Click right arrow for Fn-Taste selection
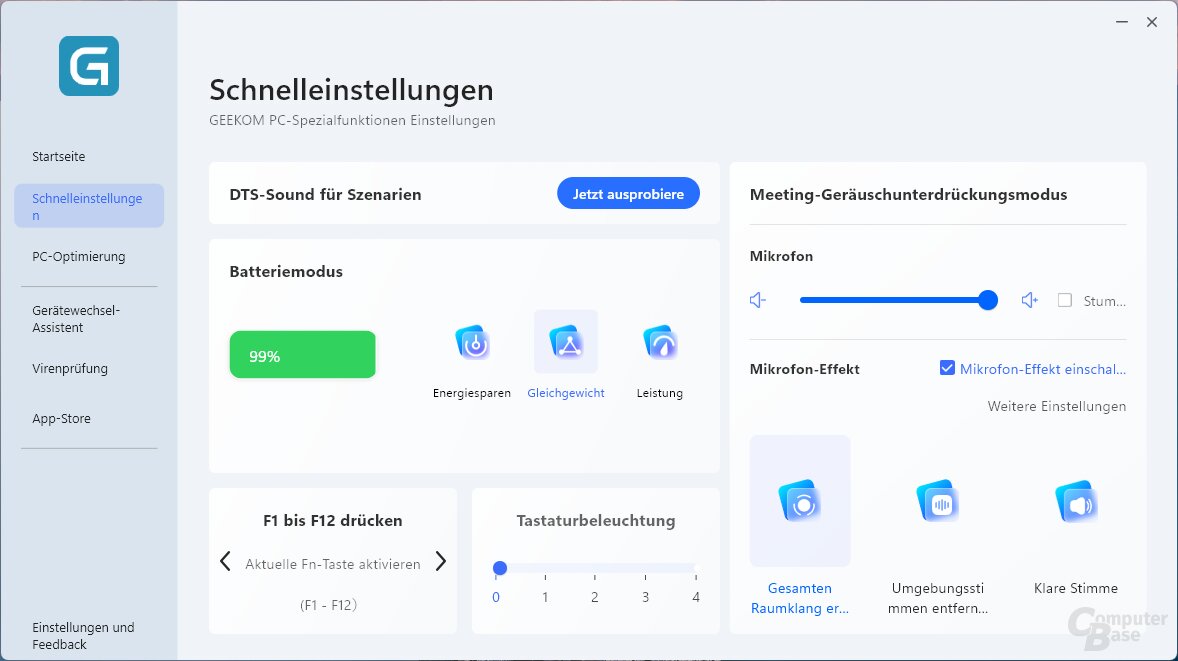 (x=440, y=562)
